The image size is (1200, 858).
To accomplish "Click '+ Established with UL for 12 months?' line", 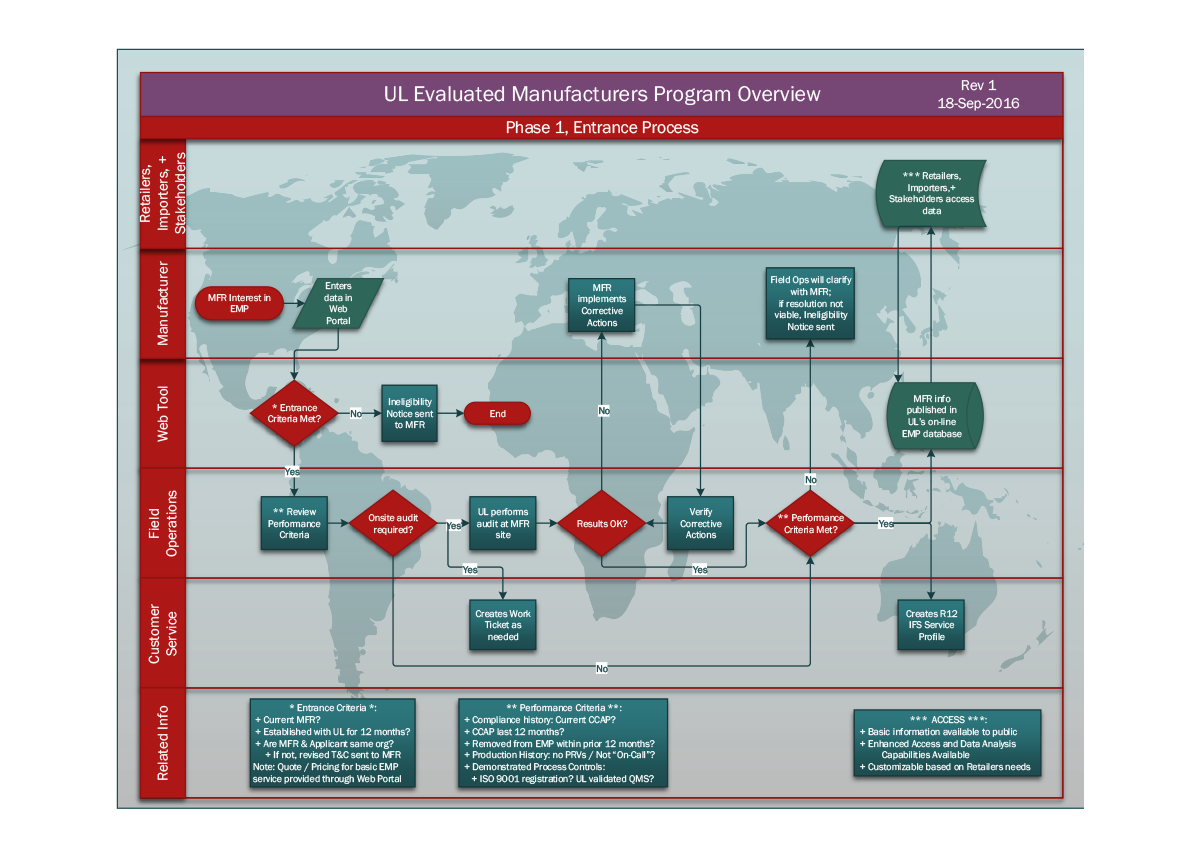I will 333,731.
